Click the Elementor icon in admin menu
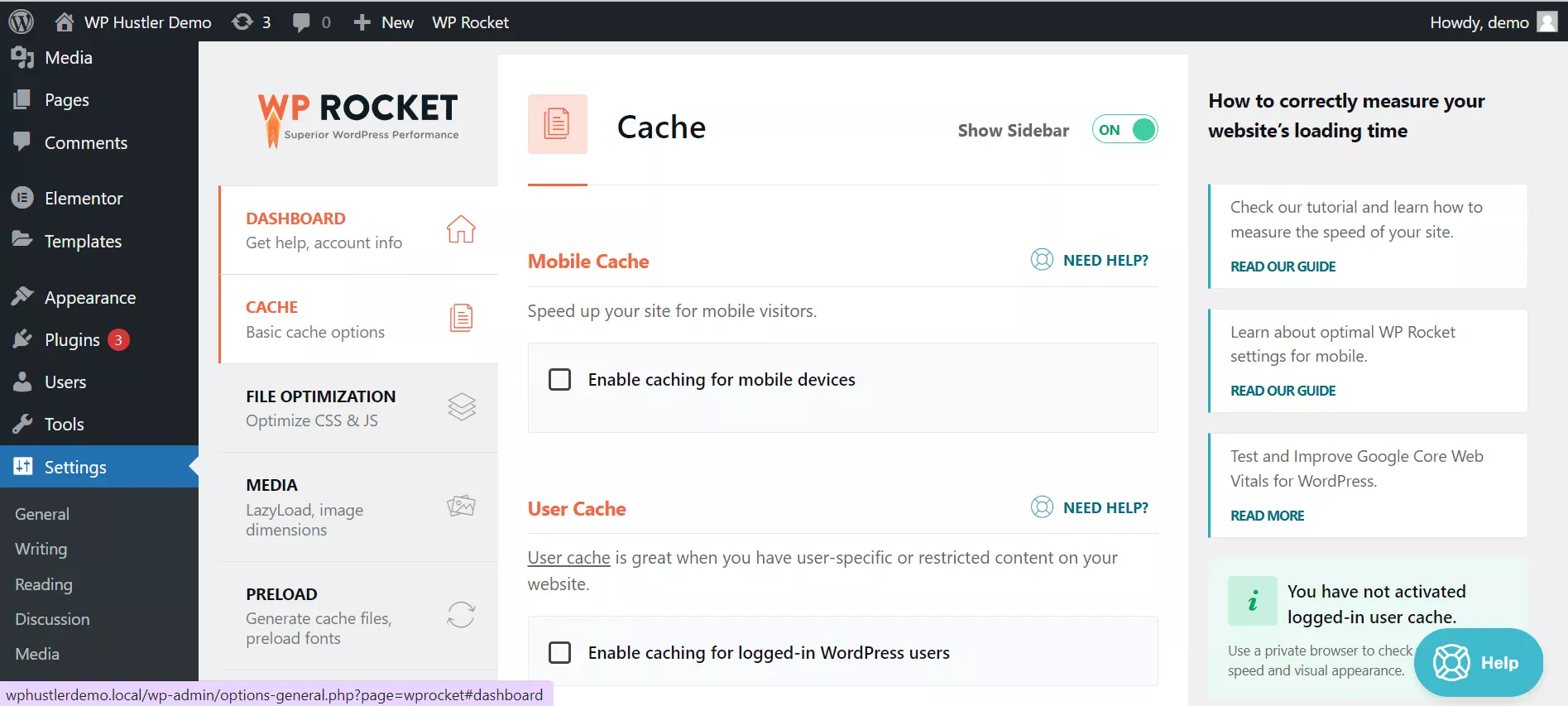Screen dimensions: 1568x706 point(22,198)
